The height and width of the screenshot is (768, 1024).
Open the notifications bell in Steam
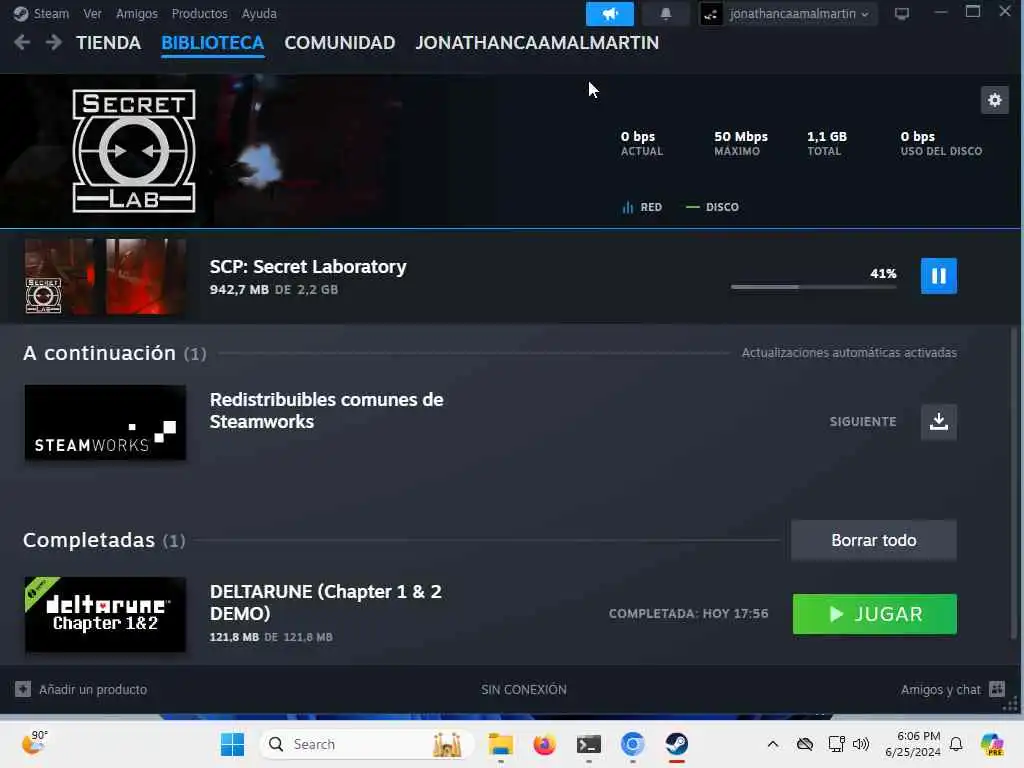point(665,14)
